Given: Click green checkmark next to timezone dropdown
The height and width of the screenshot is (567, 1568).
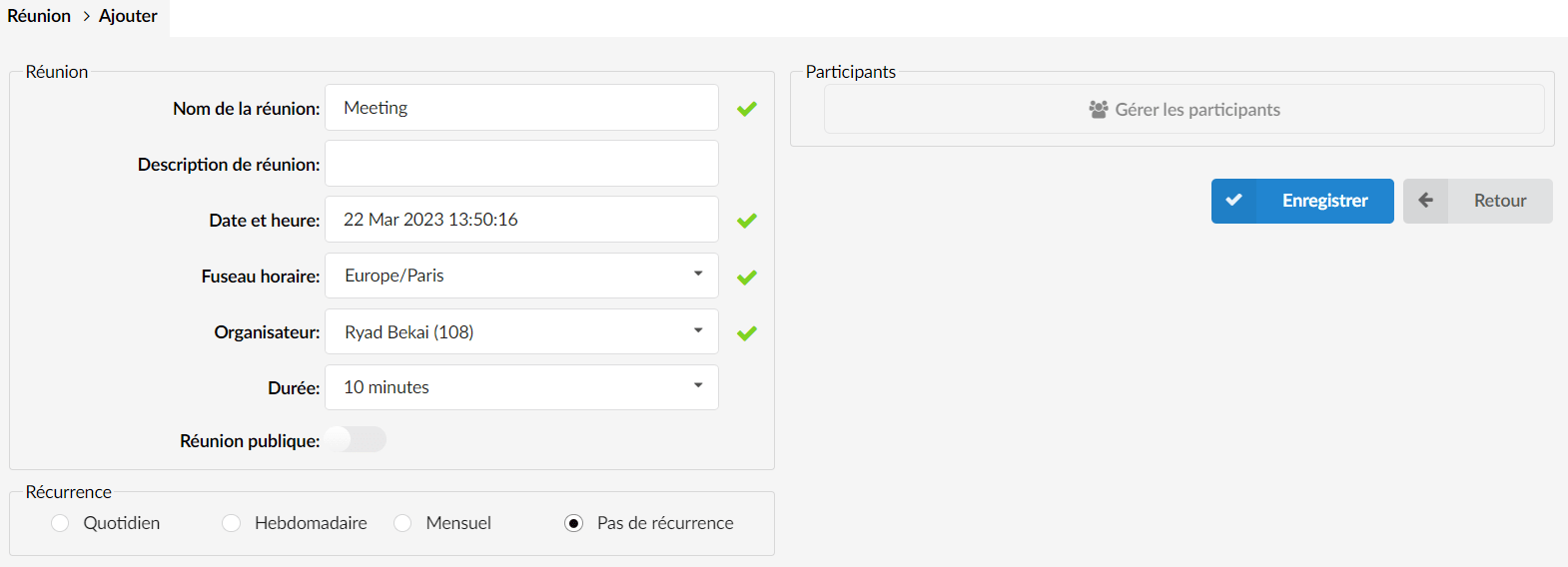Looking at the screenshot, I should click(747, 278).
